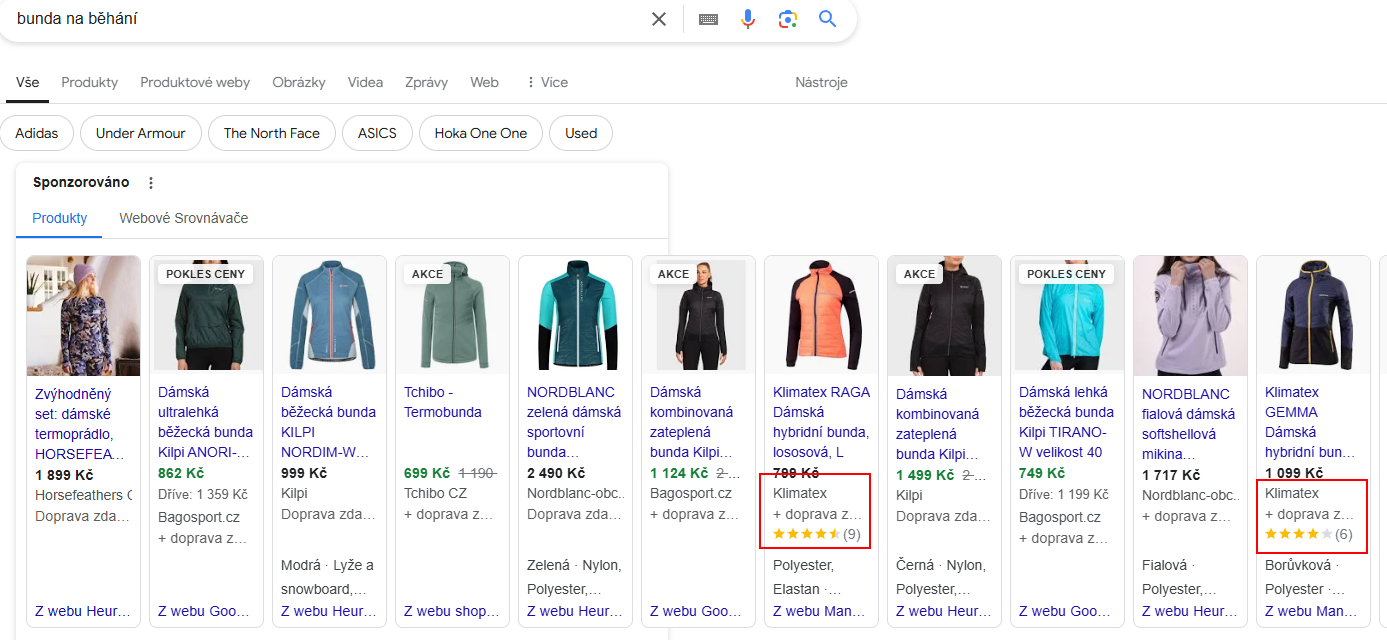1387x640 pixels.
Task: Open the 'Tchibo - Termobunda' product link
Action: click(x=443, y=402)
